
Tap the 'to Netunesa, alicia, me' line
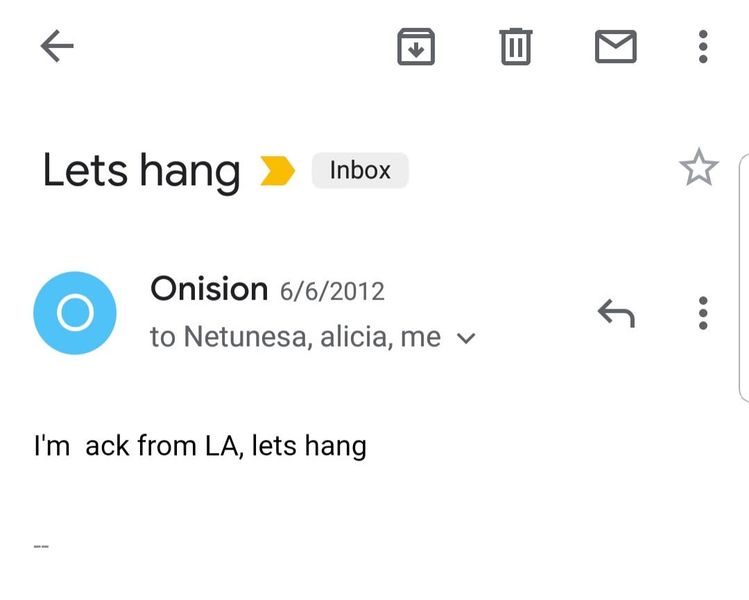[295, 338]
